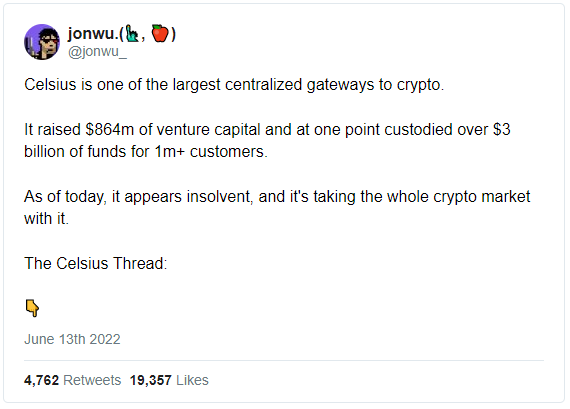
Task: Click 'The Celsius Thread:' text
Action: 96,264
